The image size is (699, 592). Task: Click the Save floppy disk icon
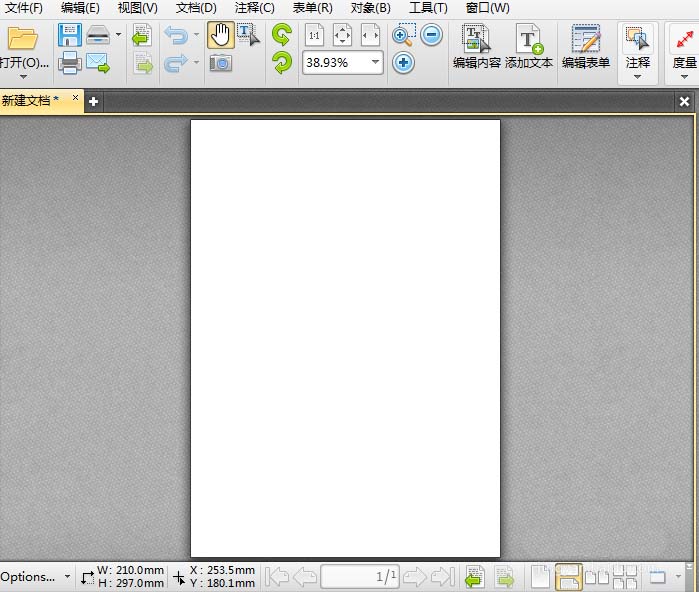(x=69, y=36)
